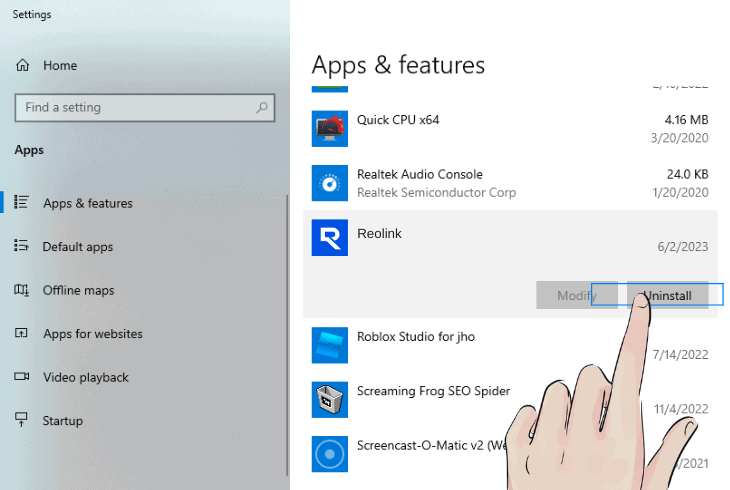Click the Home icon in the Settings sidebar

pos(22,65)
